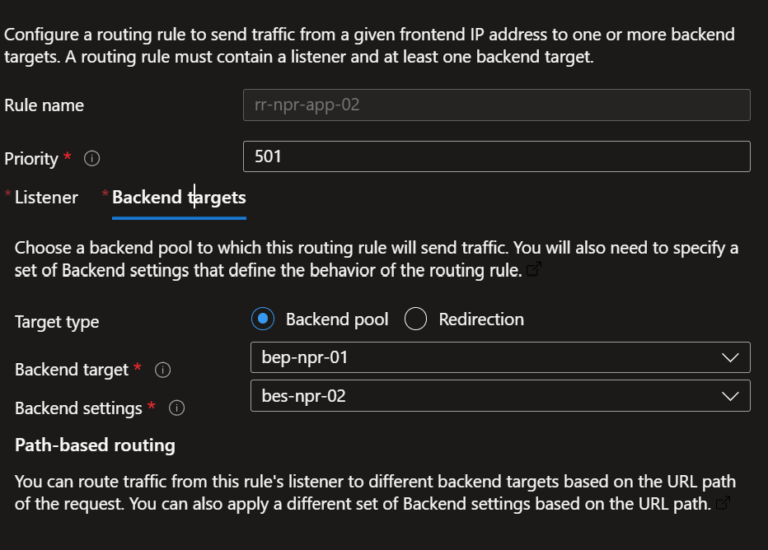768x550 pixels.
Task: Click the Backend target info icon
Action: coord(163,370)
